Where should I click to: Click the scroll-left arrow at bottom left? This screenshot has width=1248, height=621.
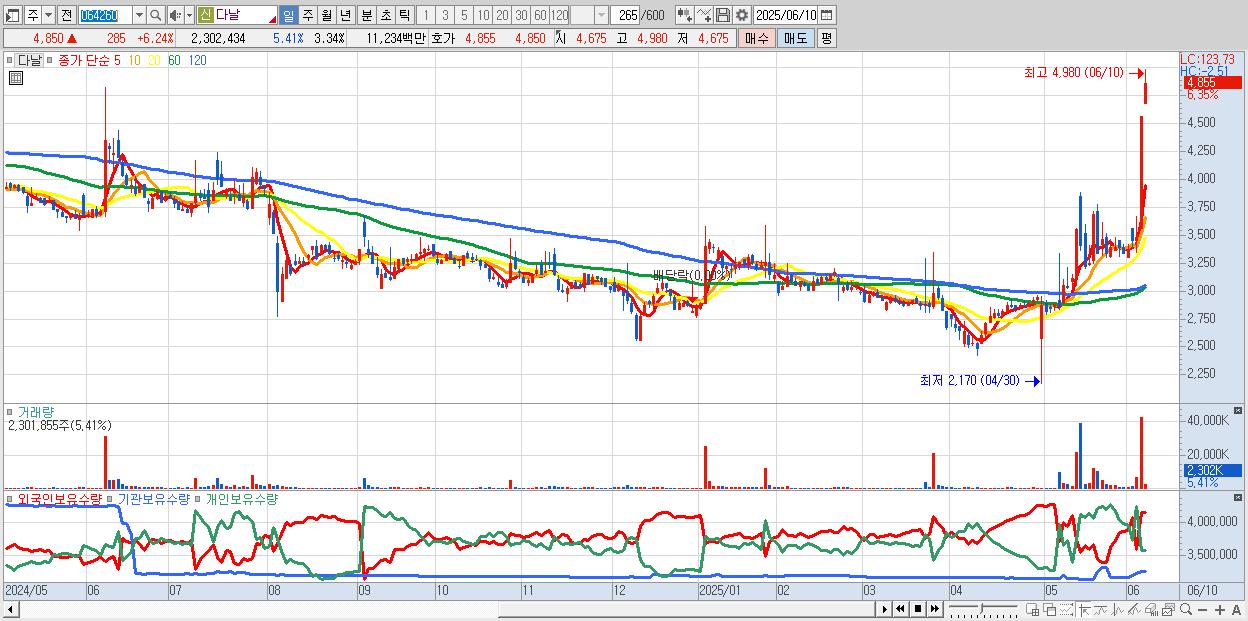pos(10,609)
